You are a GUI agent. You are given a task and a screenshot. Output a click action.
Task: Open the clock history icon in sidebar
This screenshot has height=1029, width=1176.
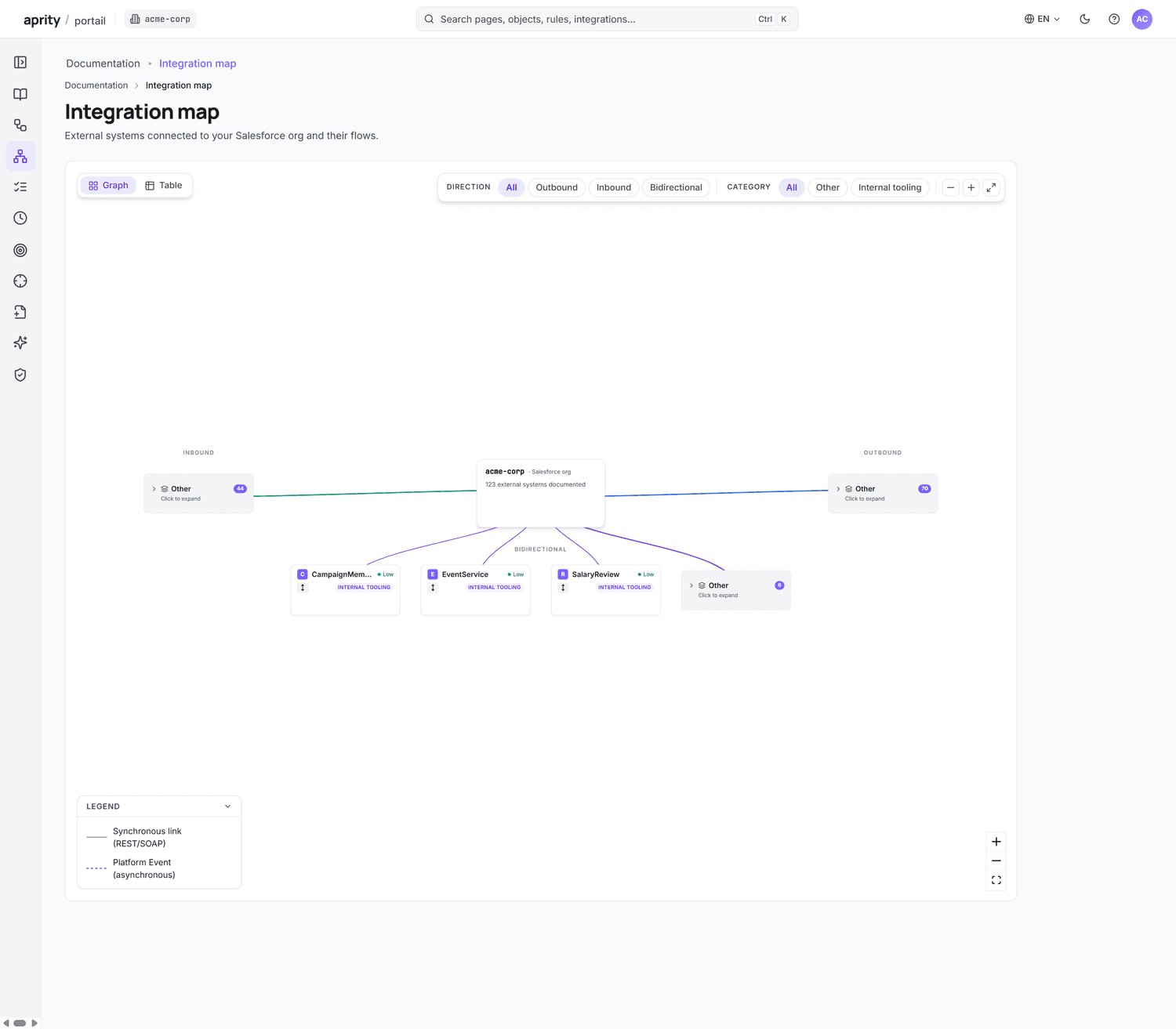tap(20, 219)
